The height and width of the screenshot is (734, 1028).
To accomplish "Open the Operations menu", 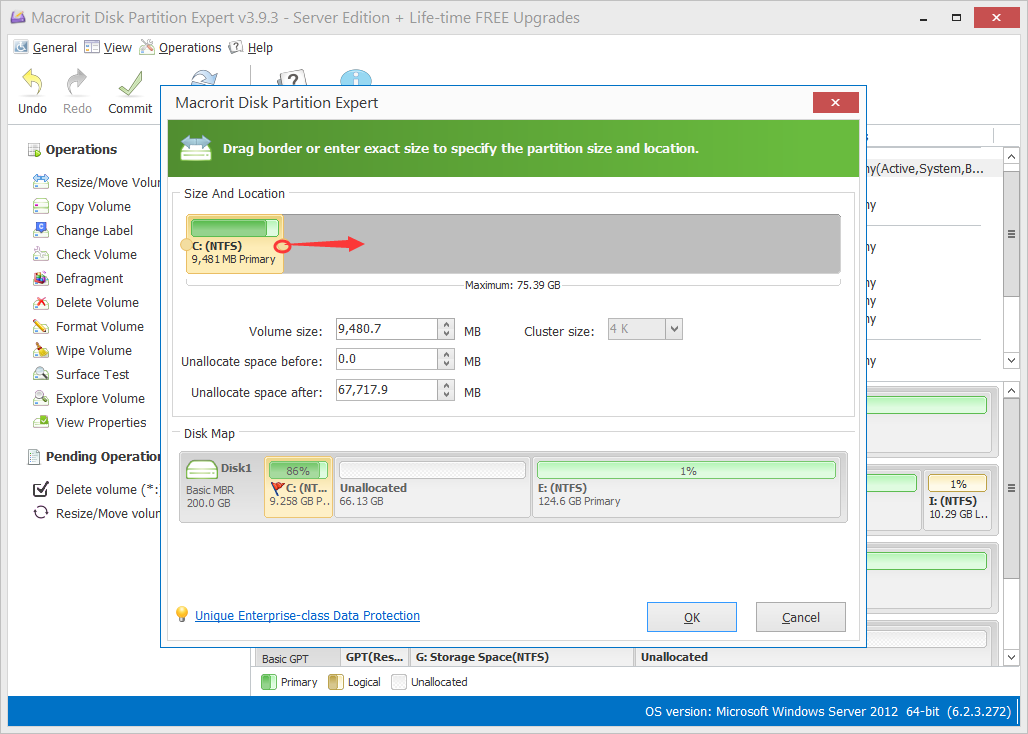I will pos(189,47).
